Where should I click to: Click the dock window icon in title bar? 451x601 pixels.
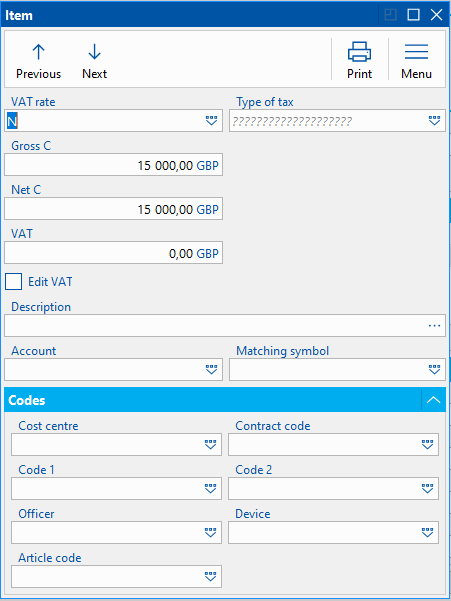tap(390, 15)
